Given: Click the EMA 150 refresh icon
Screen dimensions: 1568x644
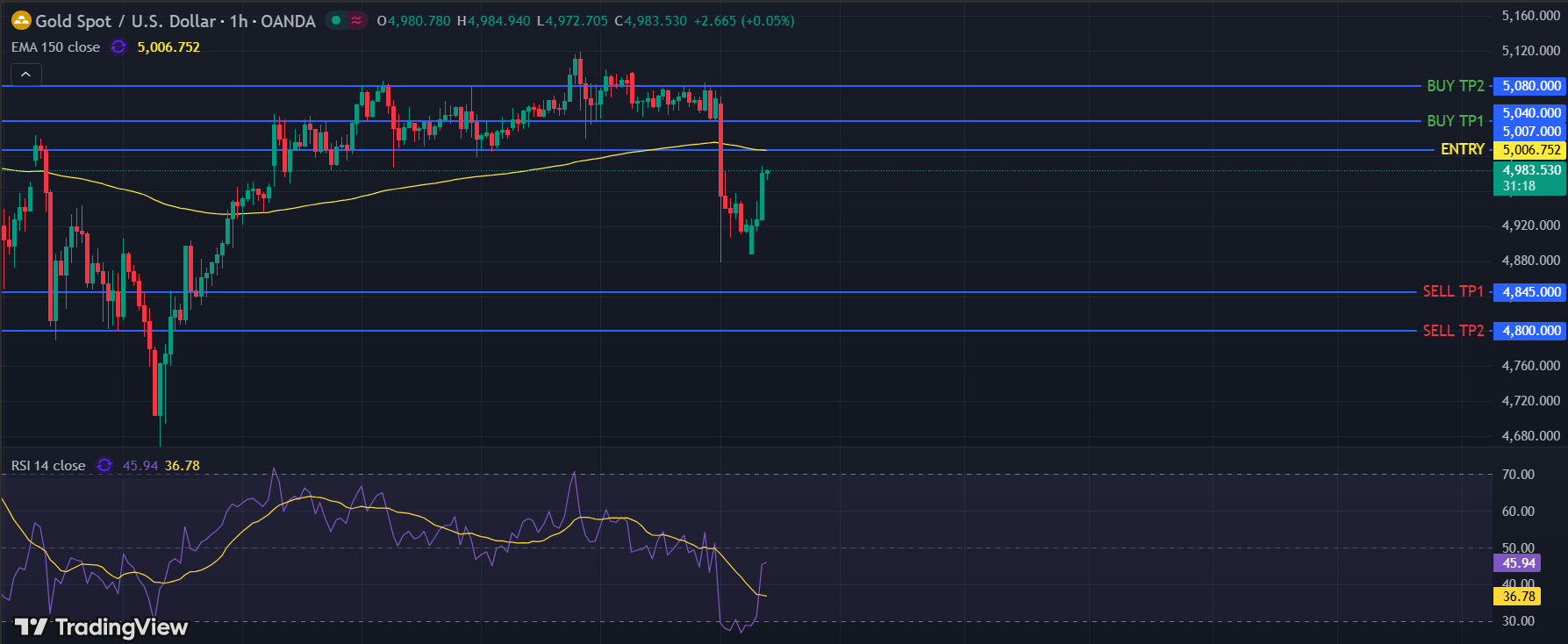Looking at the screenshot, I should pyautogui.click(x=118, y=47).
